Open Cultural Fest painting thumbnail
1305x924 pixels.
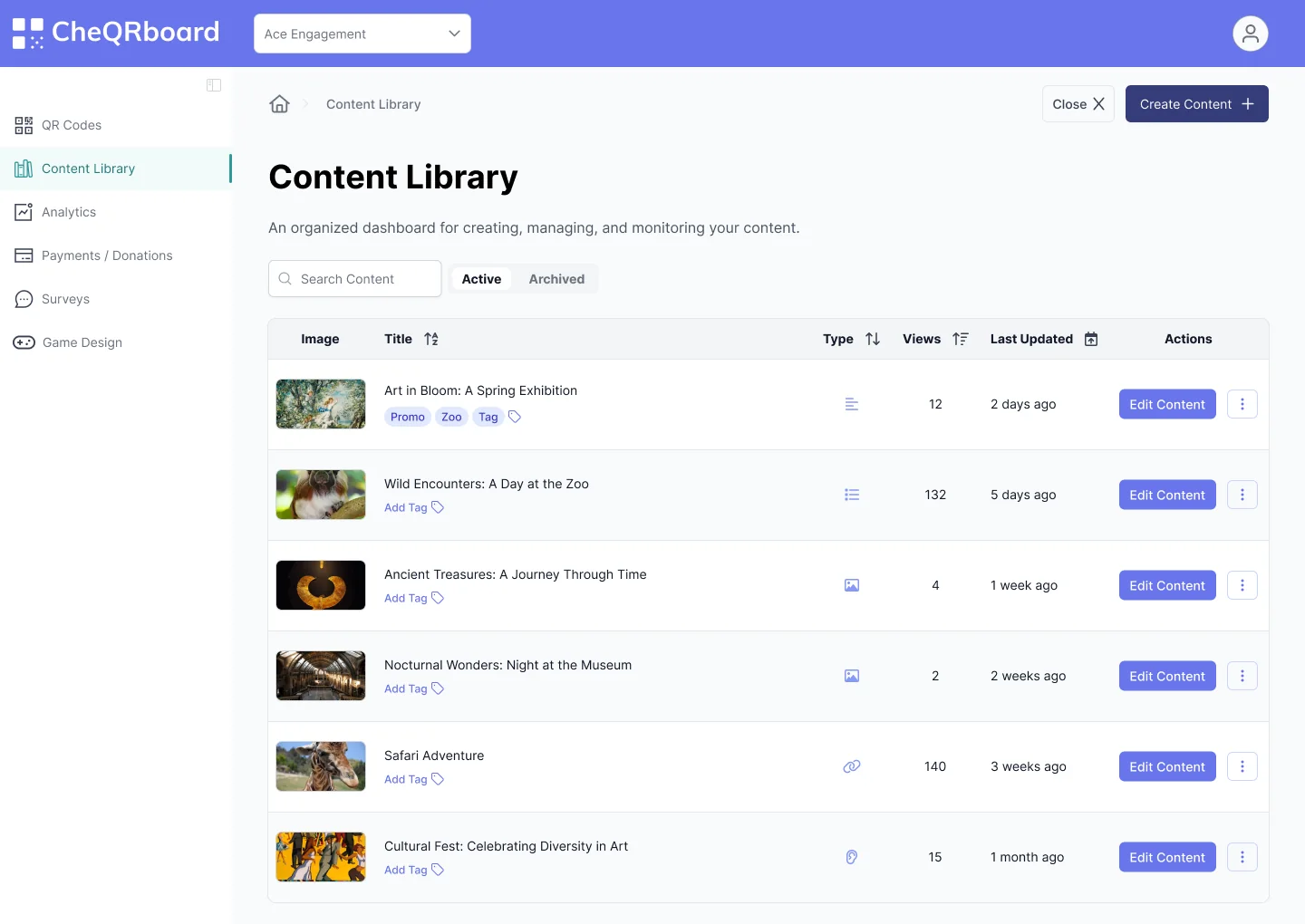(321, 857)
